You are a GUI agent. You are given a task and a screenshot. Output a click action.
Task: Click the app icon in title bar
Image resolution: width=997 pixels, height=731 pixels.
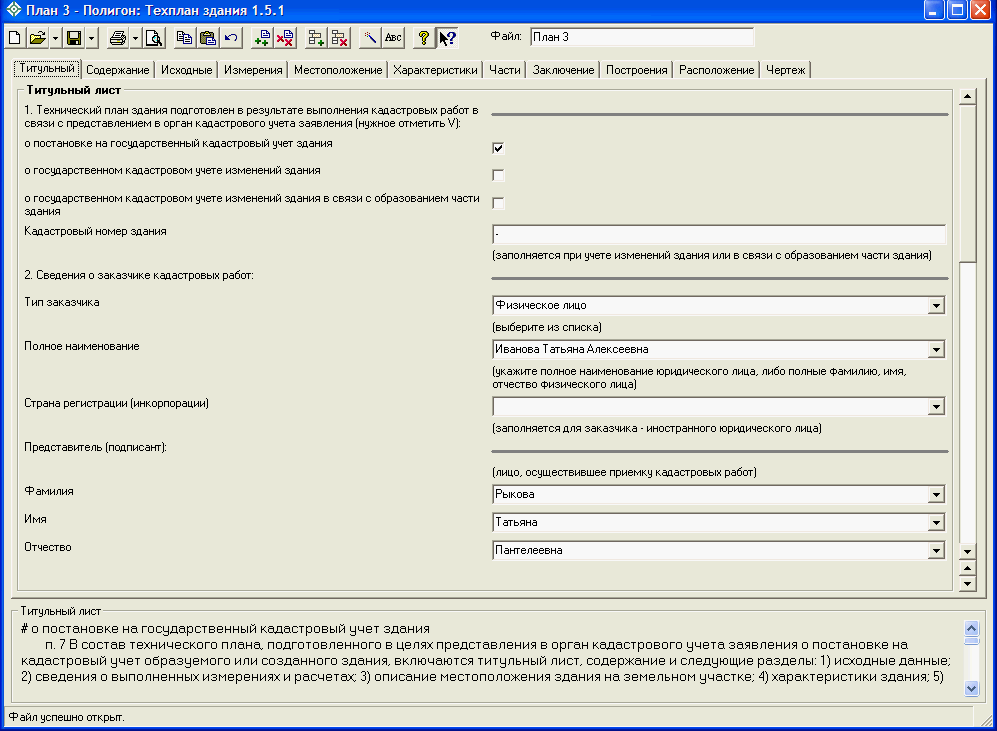(13, 10)
